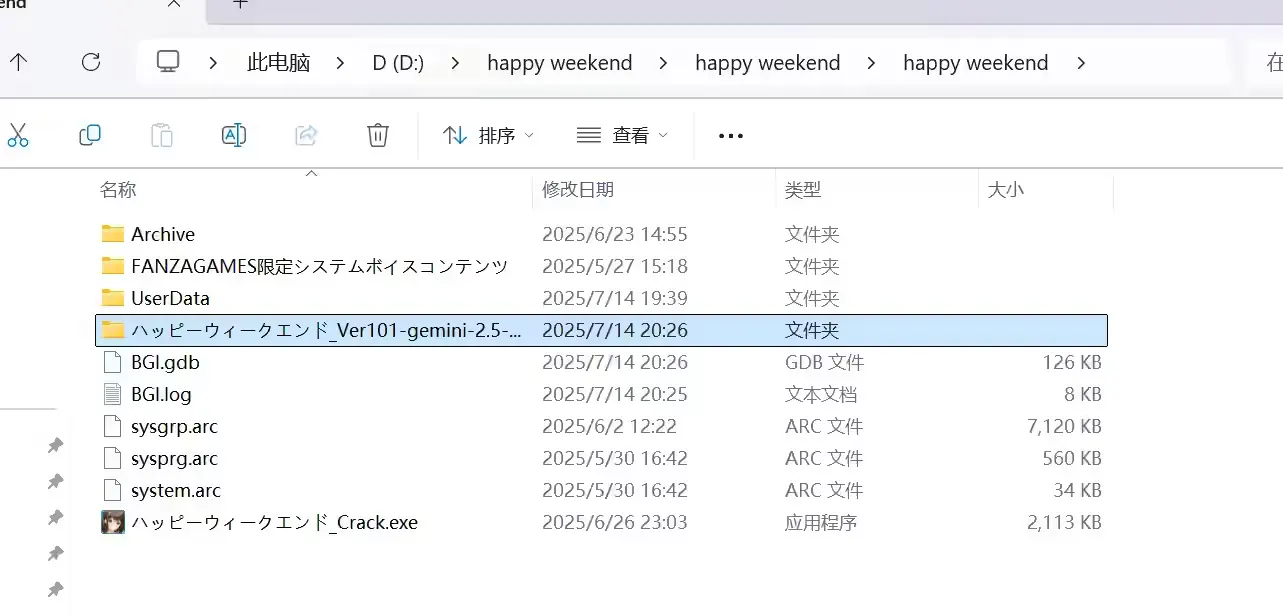Click the This PC monitor icon
This screenshot has width=1283, height=615.
168,62
